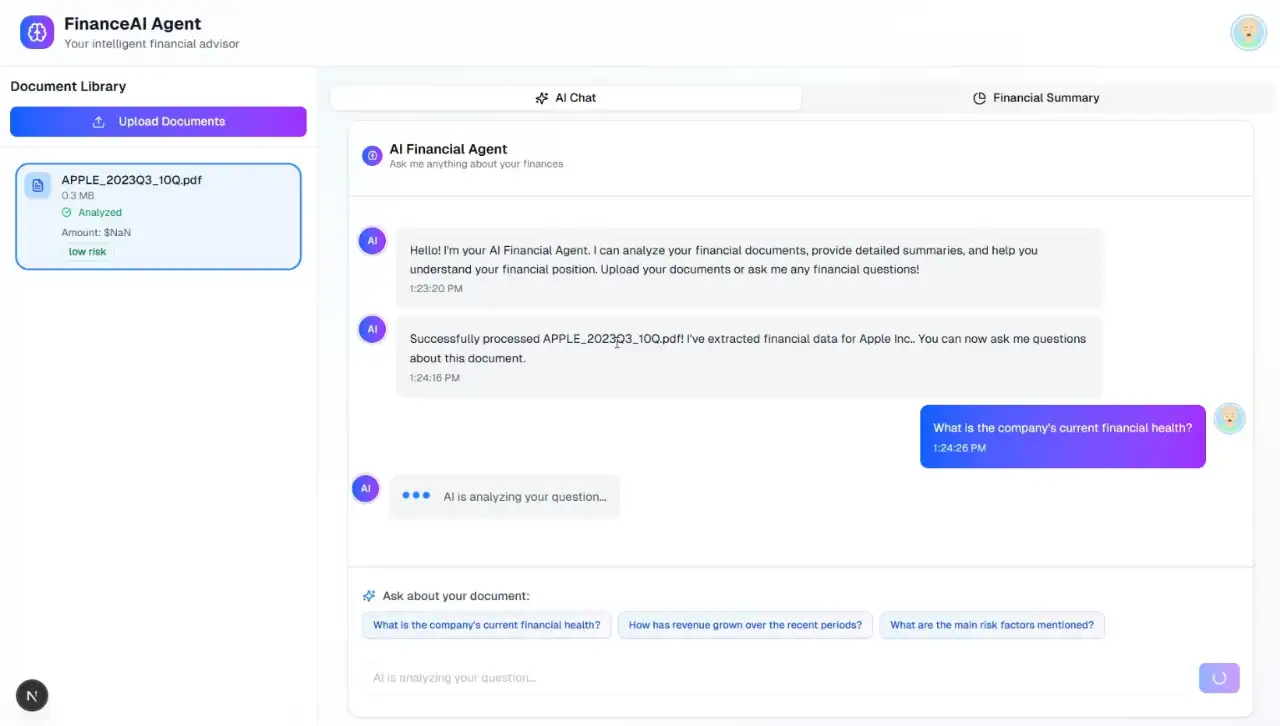Click the Upload Documents button

[x=158, y=122]
